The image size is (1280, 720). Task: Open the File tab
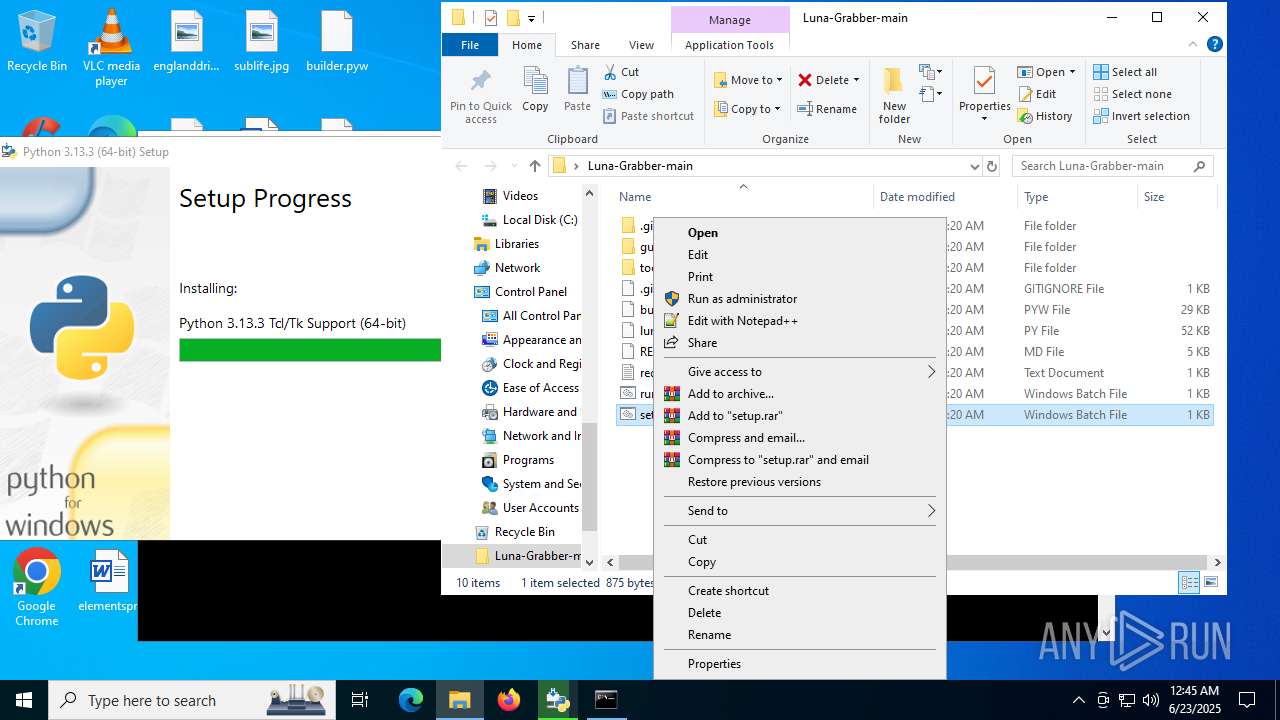tap(470, 45)
